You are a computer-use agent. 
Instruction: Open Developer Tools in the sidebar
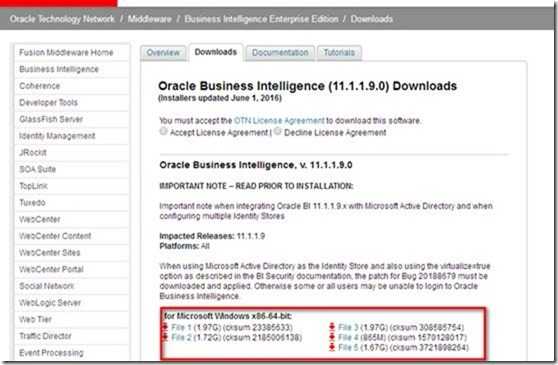click(48, 102)
